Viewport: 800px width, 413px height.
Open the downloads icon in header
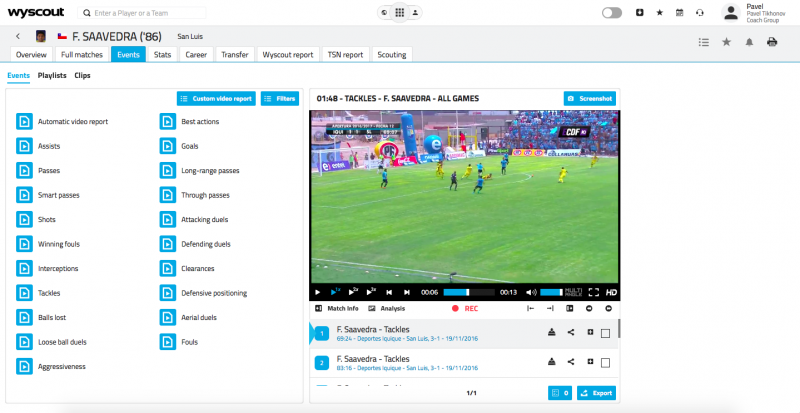[640, 13]
